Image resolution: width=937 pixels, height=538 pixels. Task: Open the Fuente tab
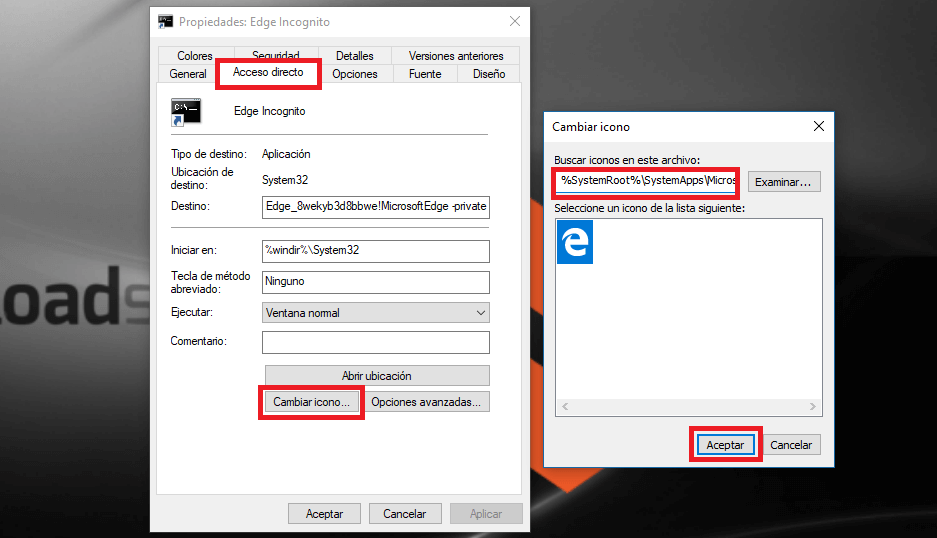click(425, 74)
